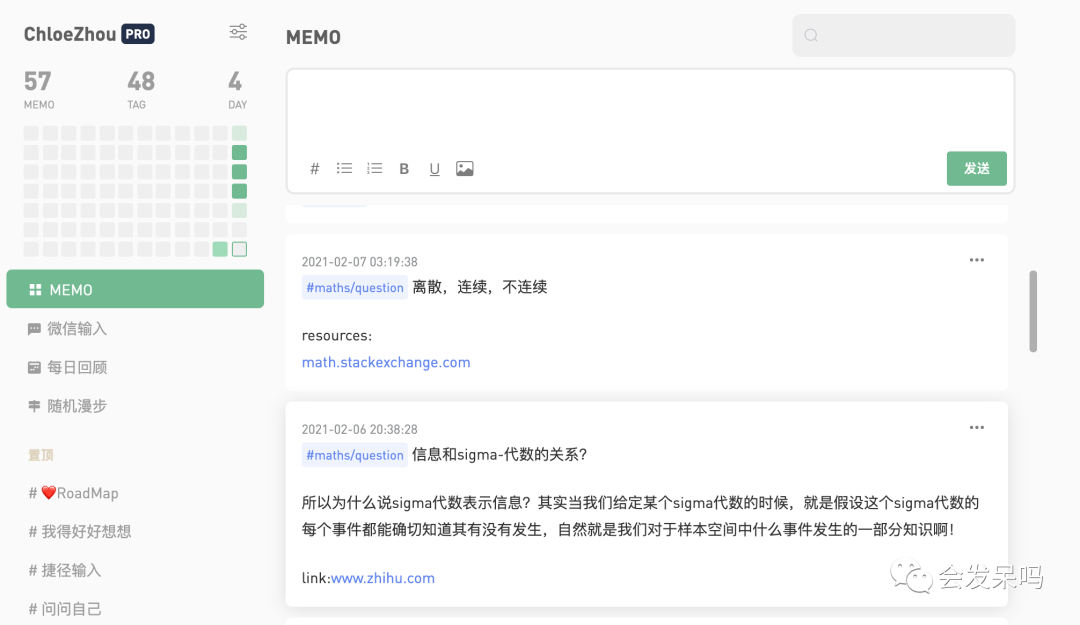Toggle bold formatting in the memo editor
The image size is (1080, 625).
[404, 169]
